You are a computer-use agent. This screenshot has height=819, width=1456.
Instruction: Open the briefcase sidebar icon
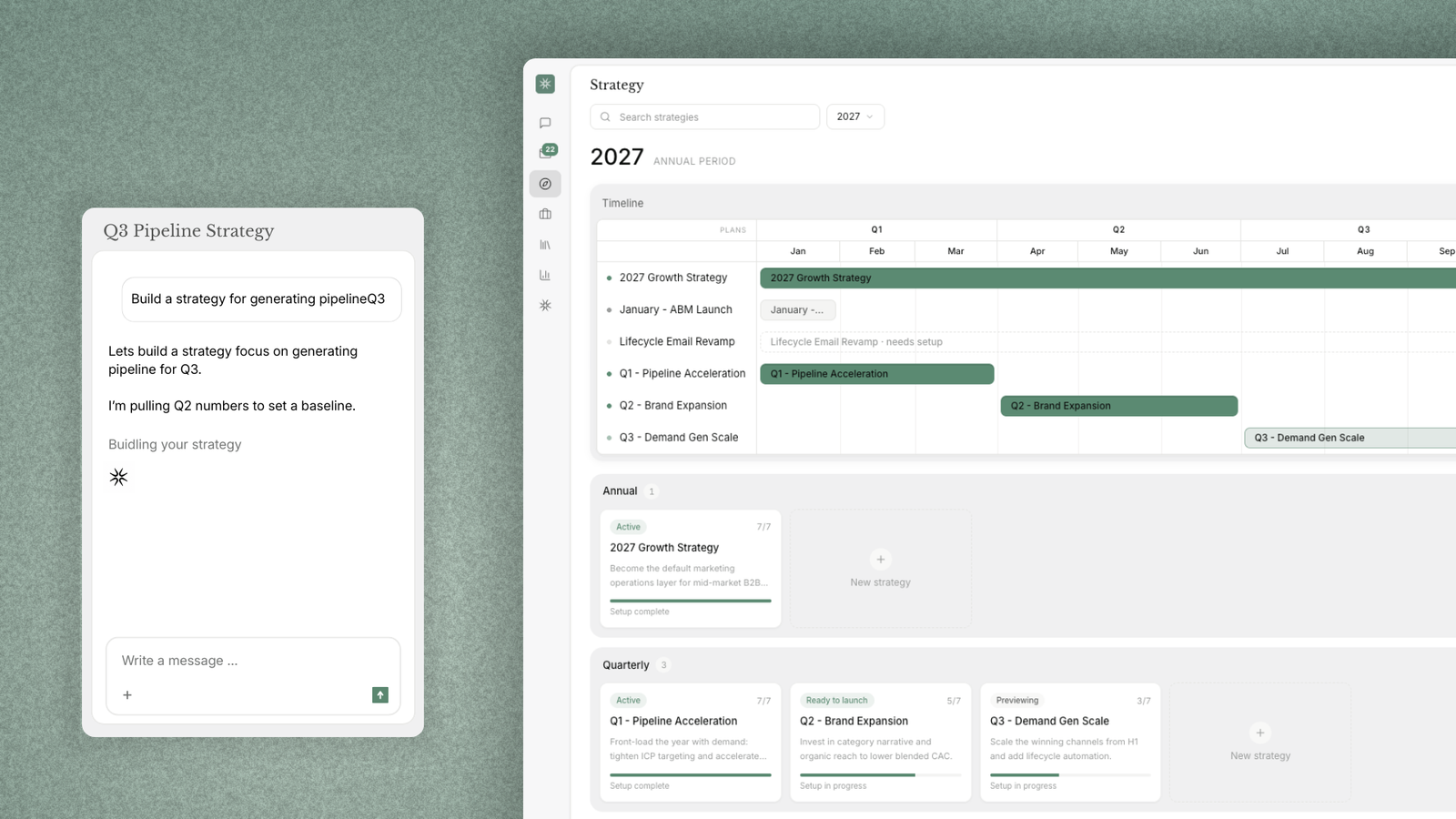[545, 214]
